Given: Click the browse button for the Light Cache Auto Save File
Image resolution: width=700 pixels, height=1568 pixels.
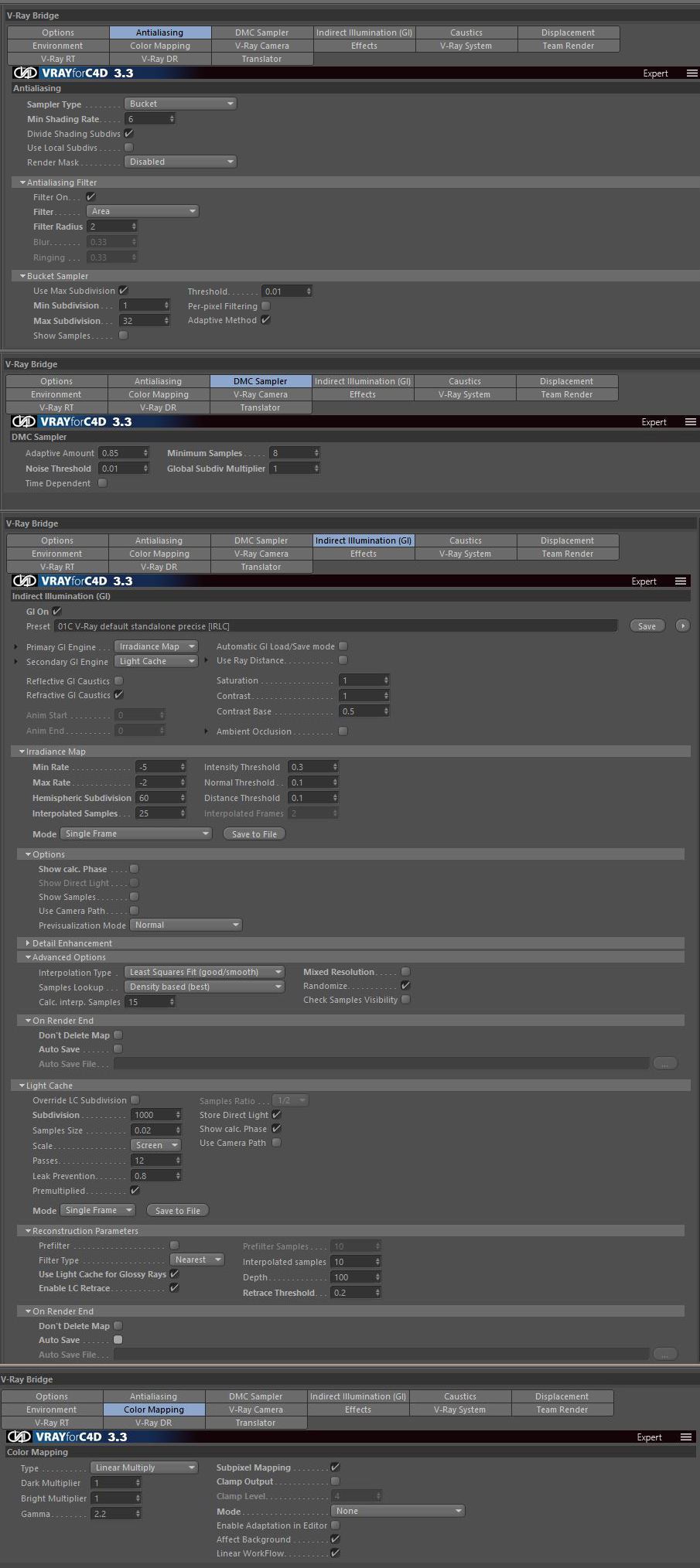Looking at the screenshot, I should (x=664, y=1354).
